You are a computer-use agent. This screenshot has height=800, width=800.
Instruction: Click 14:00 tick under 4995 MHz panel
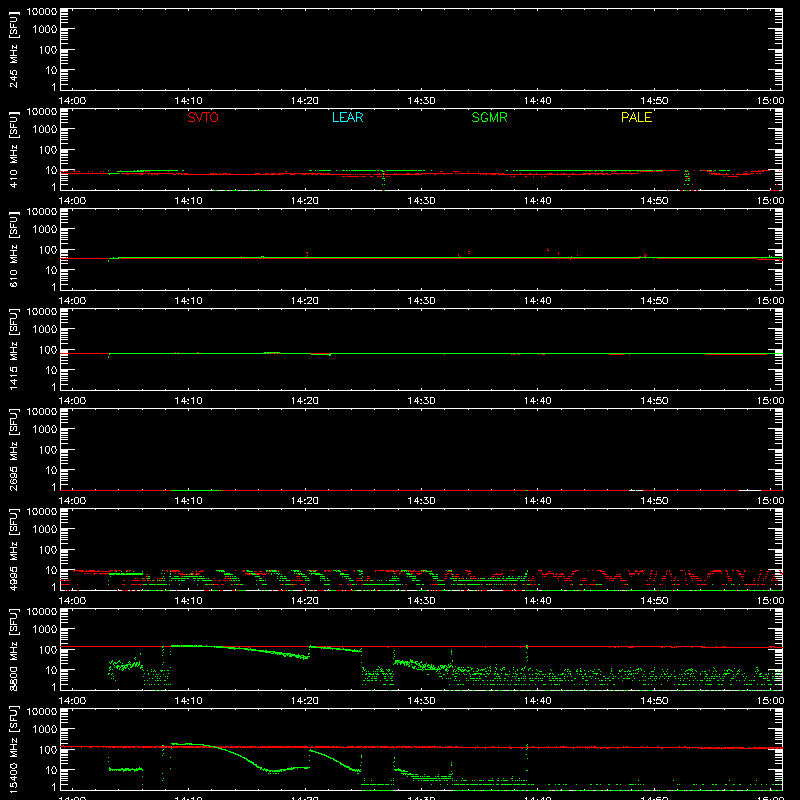coord(72,601)
